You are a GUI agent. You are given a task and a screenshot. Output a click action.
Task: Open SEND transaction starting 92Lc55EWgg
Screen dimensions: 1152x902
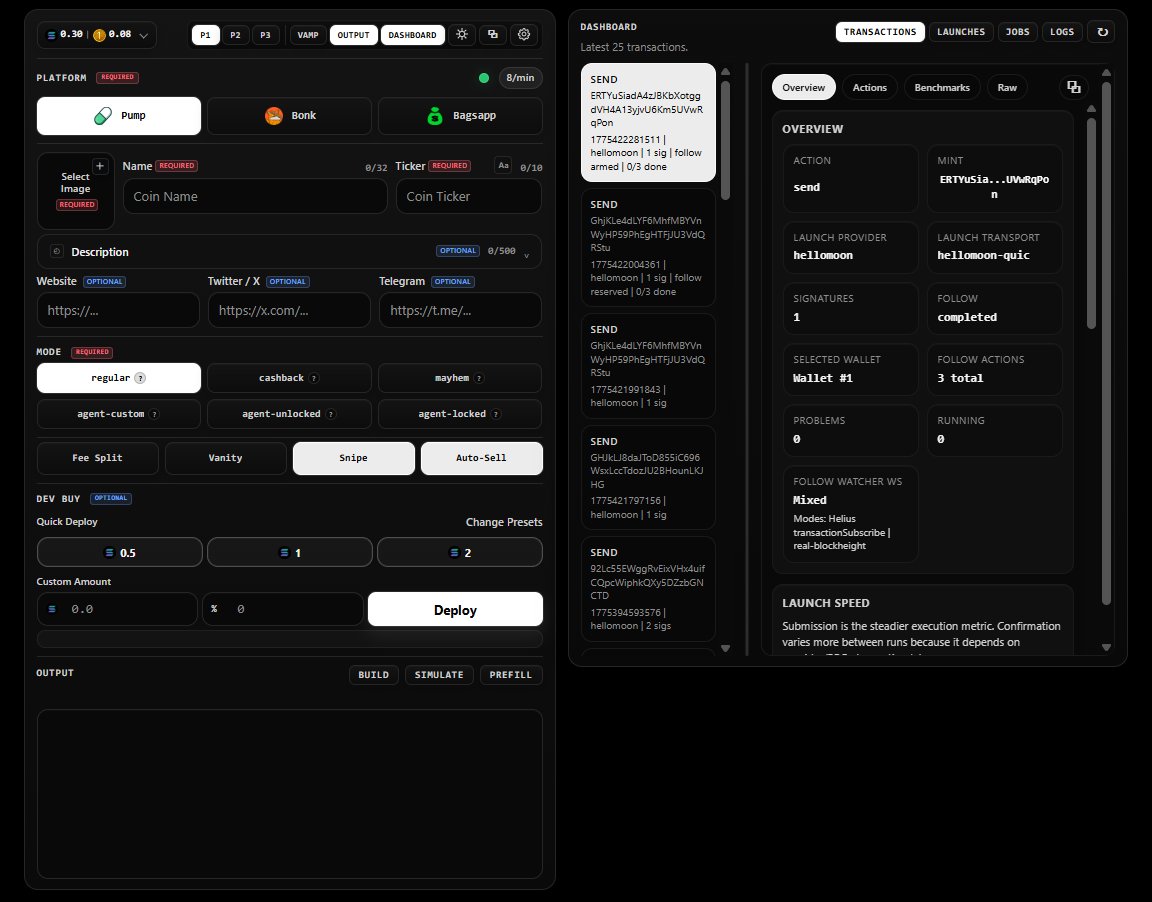click(648, 588)
